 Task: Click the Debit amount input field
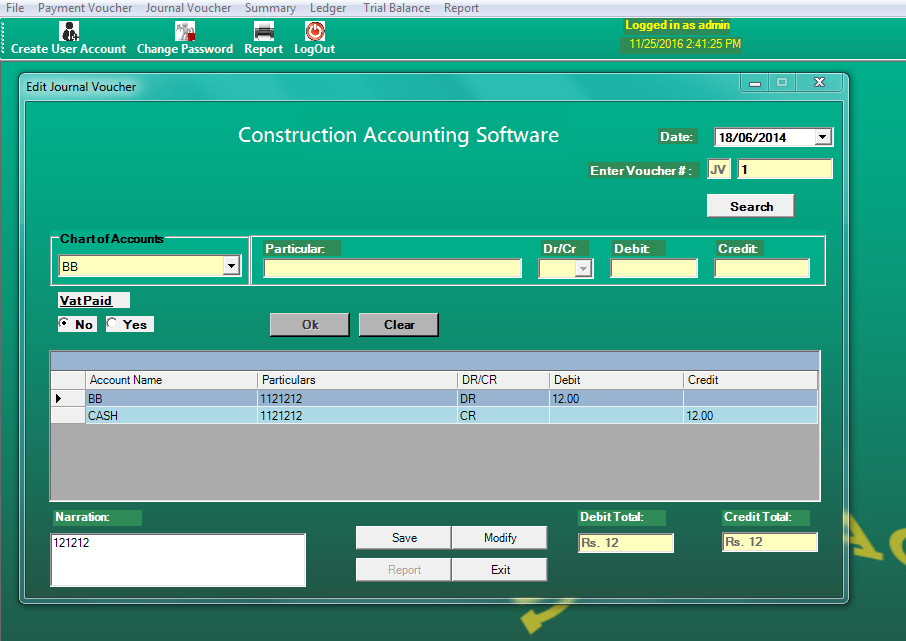tap(654, 269)
